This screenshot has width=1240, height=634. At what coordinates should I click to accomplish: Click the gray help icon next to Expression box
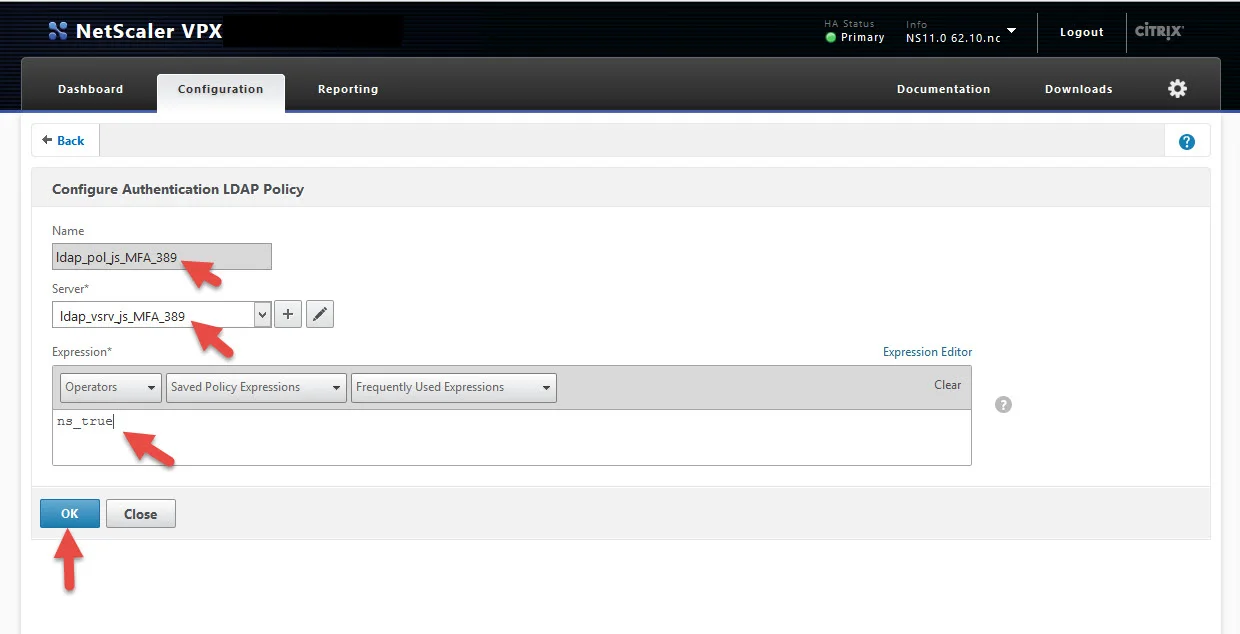coord(1003,405)
